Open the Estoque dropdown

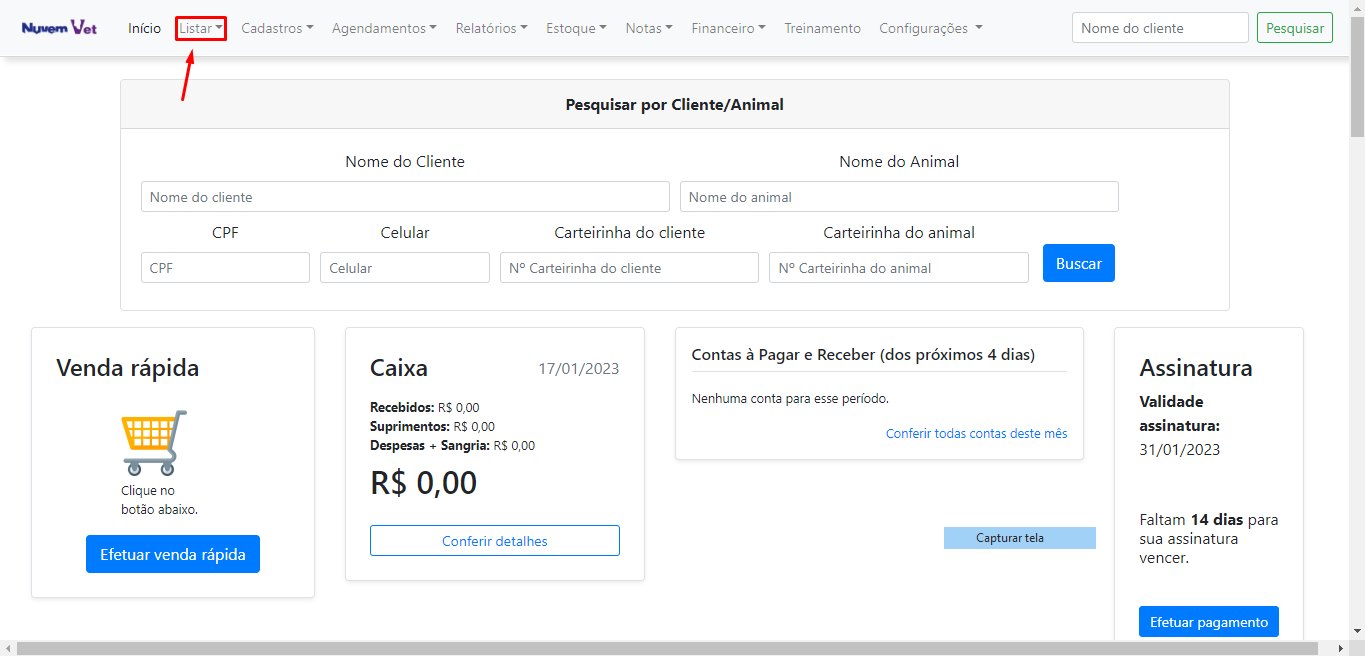point(576,28)
